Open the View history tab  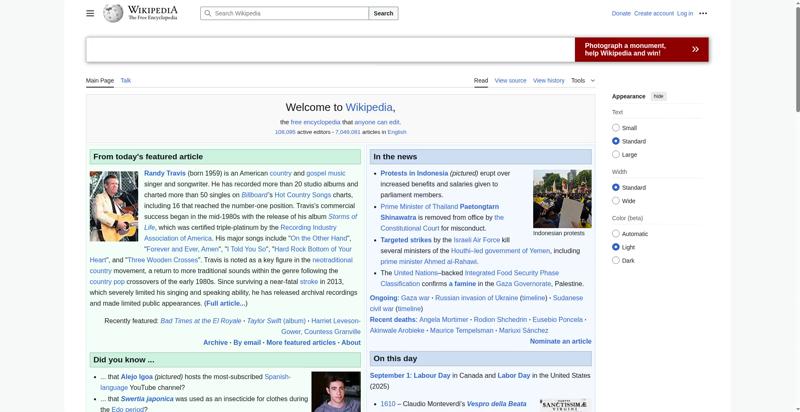(548, 81)
